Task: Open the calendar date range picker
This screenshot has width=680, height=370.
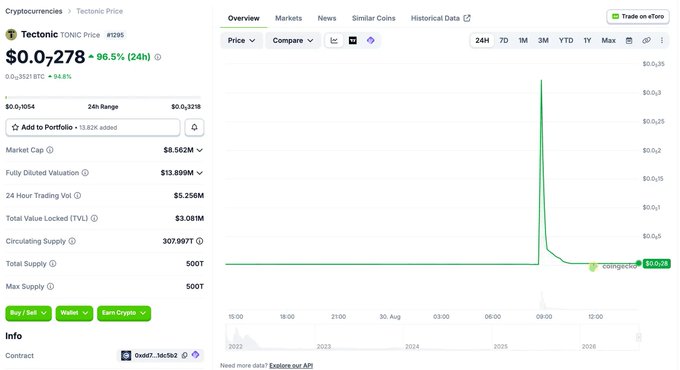Action: [x=629, y=40]
